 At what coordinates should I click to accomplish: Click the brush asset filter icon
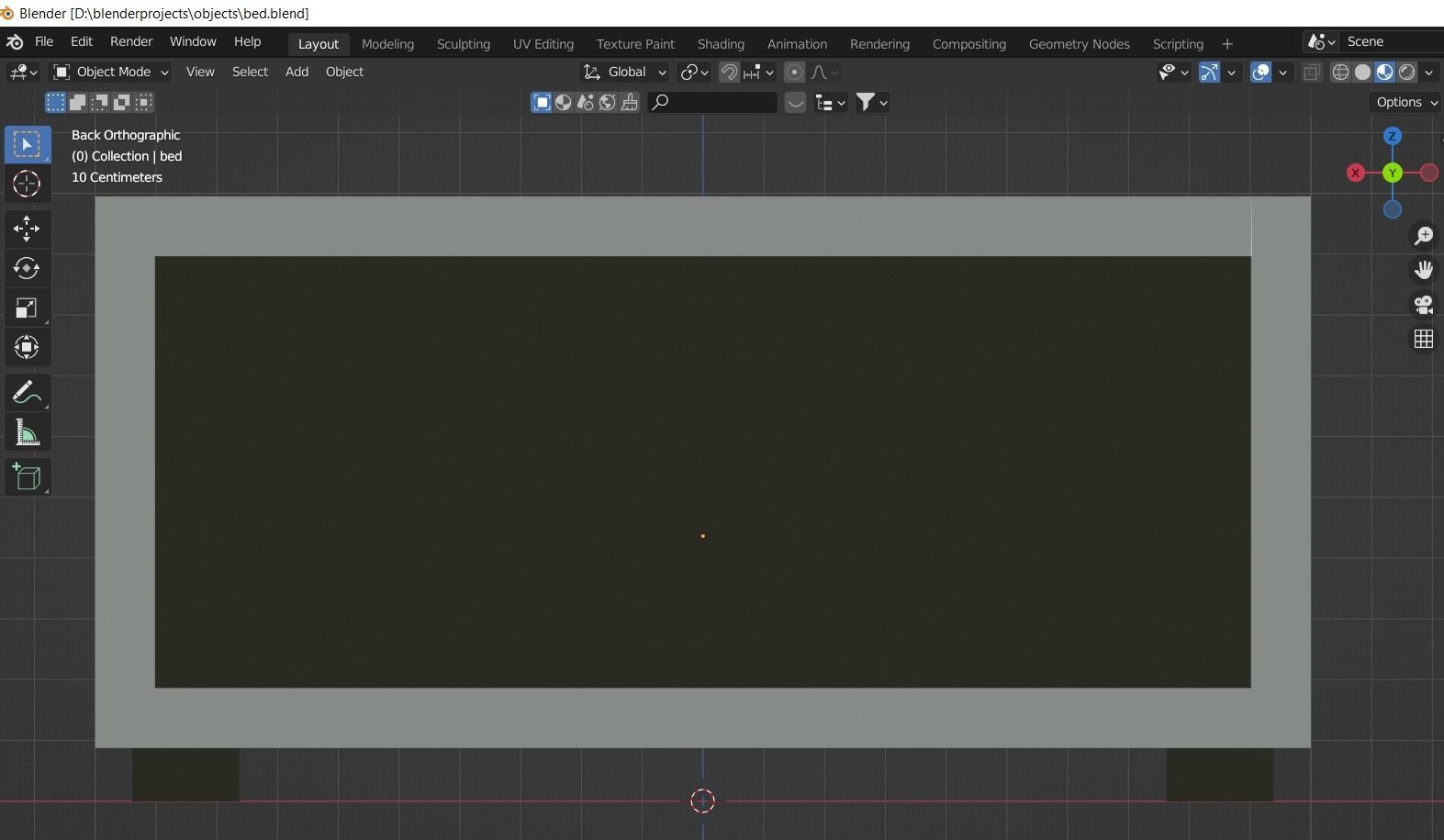pyautogui.click(x=630, y=102)
